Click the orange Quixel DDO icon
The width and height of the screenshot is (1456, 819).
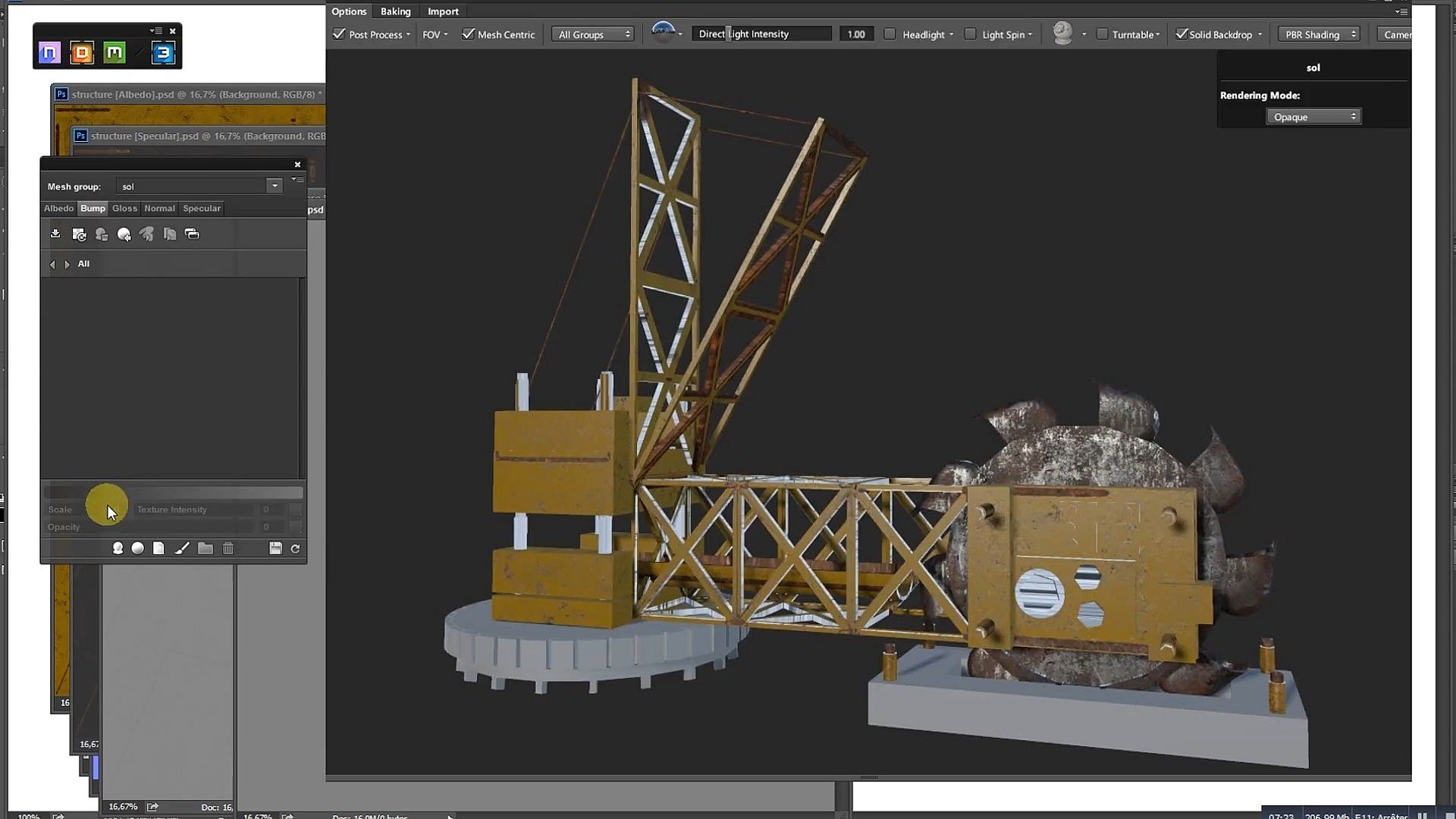pos(82,52)
